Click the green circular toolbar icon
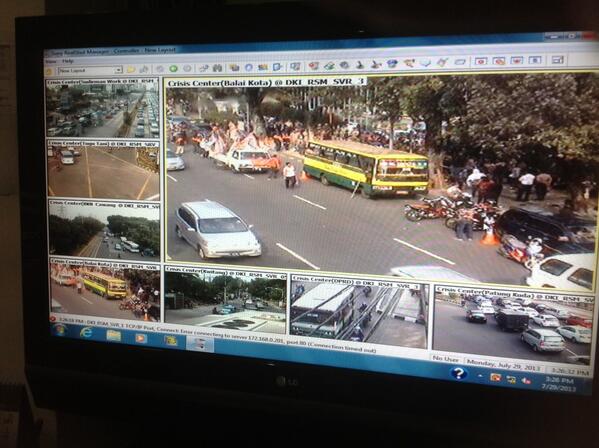The image size is (599, 448). tap(173, 69)
